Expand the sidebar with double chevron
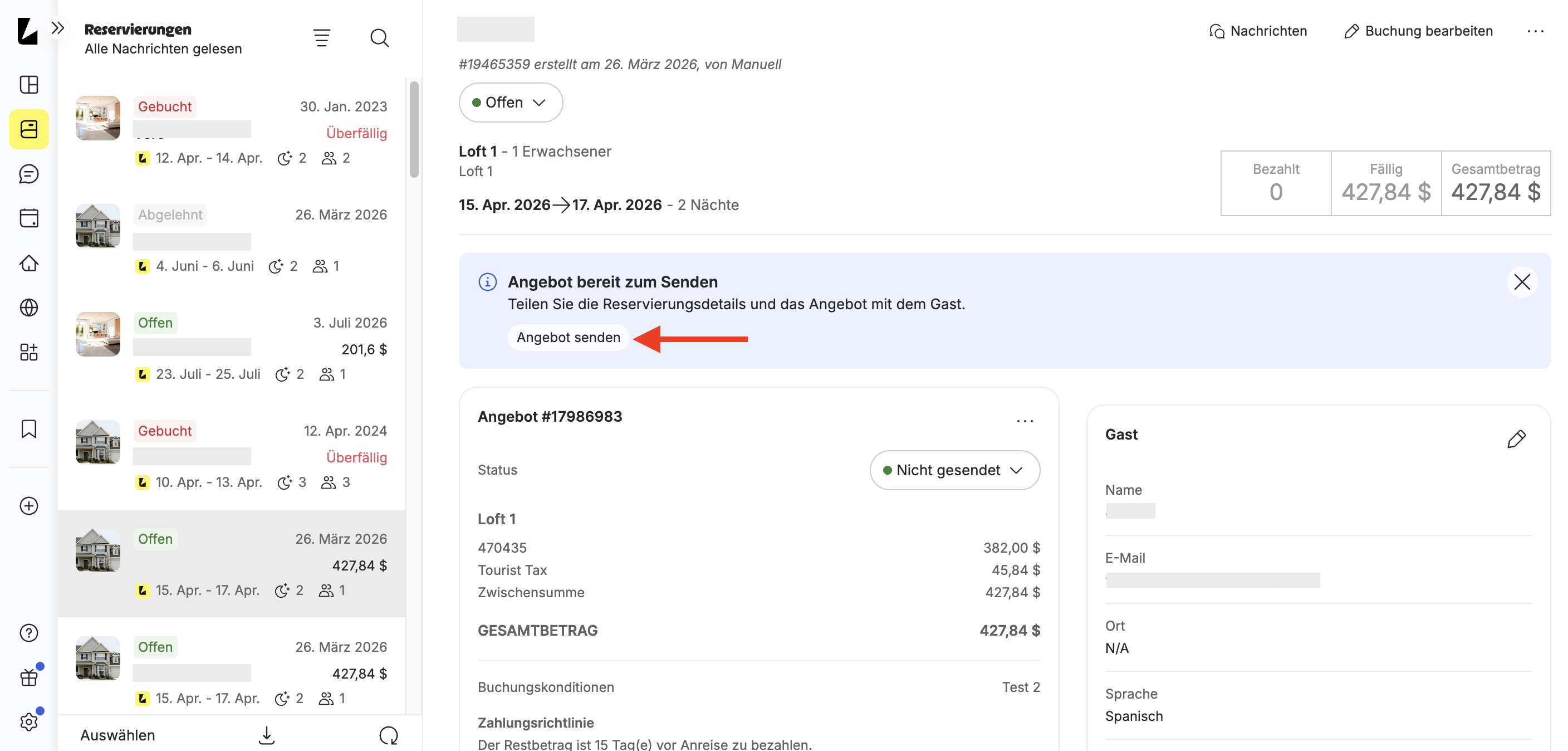The image size is (1568, 751). click(x=58, y=28)
